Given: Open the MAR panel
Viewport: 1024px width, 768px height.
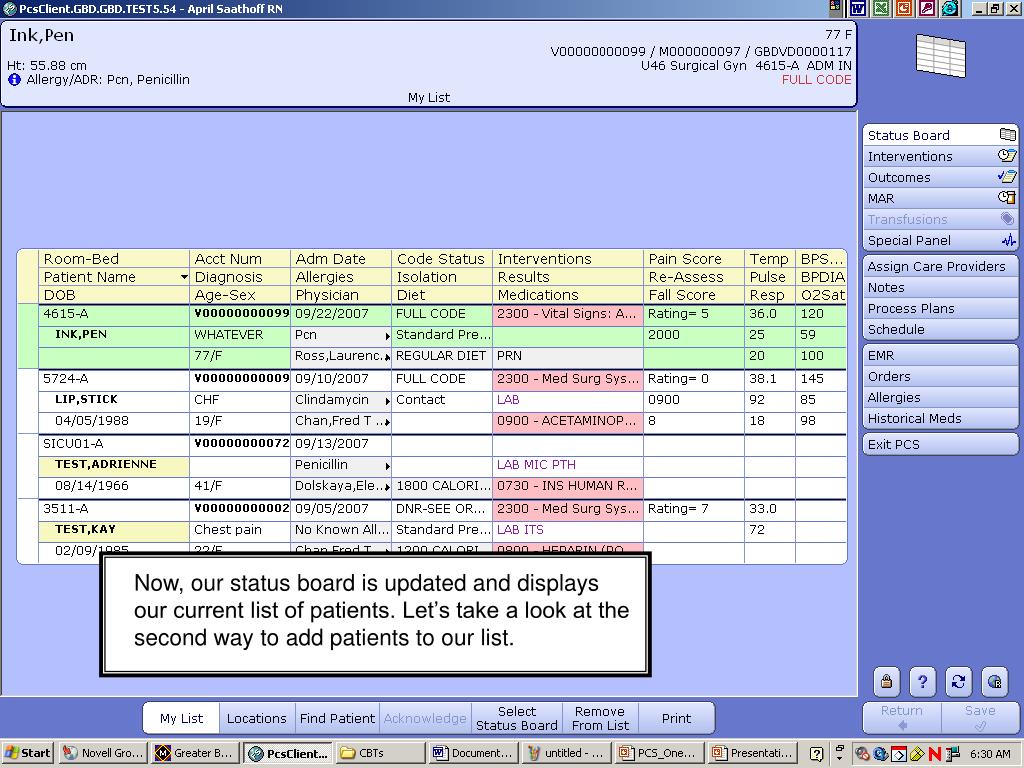Looking at the screenshot, I should pyautogui.click(x=940, y=198).
